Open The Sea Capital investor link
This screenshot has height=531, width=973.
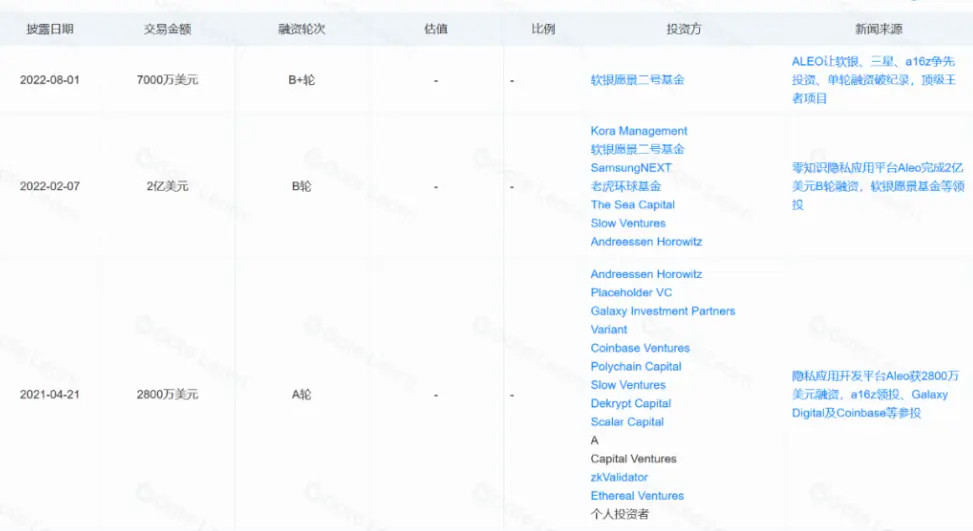coord(632,205)
